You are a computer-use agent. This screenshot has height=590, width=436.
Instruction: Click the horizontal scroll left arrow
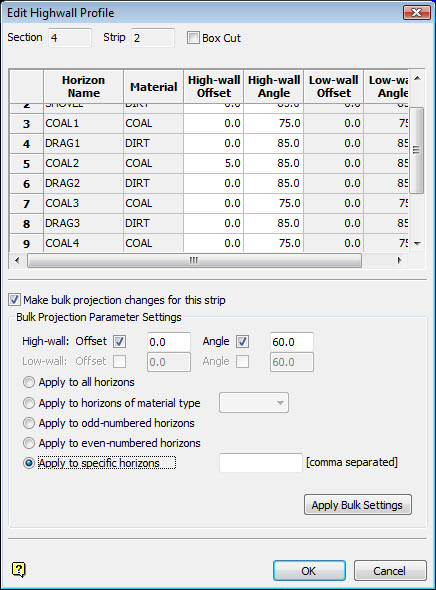click(x=17, y=260)
